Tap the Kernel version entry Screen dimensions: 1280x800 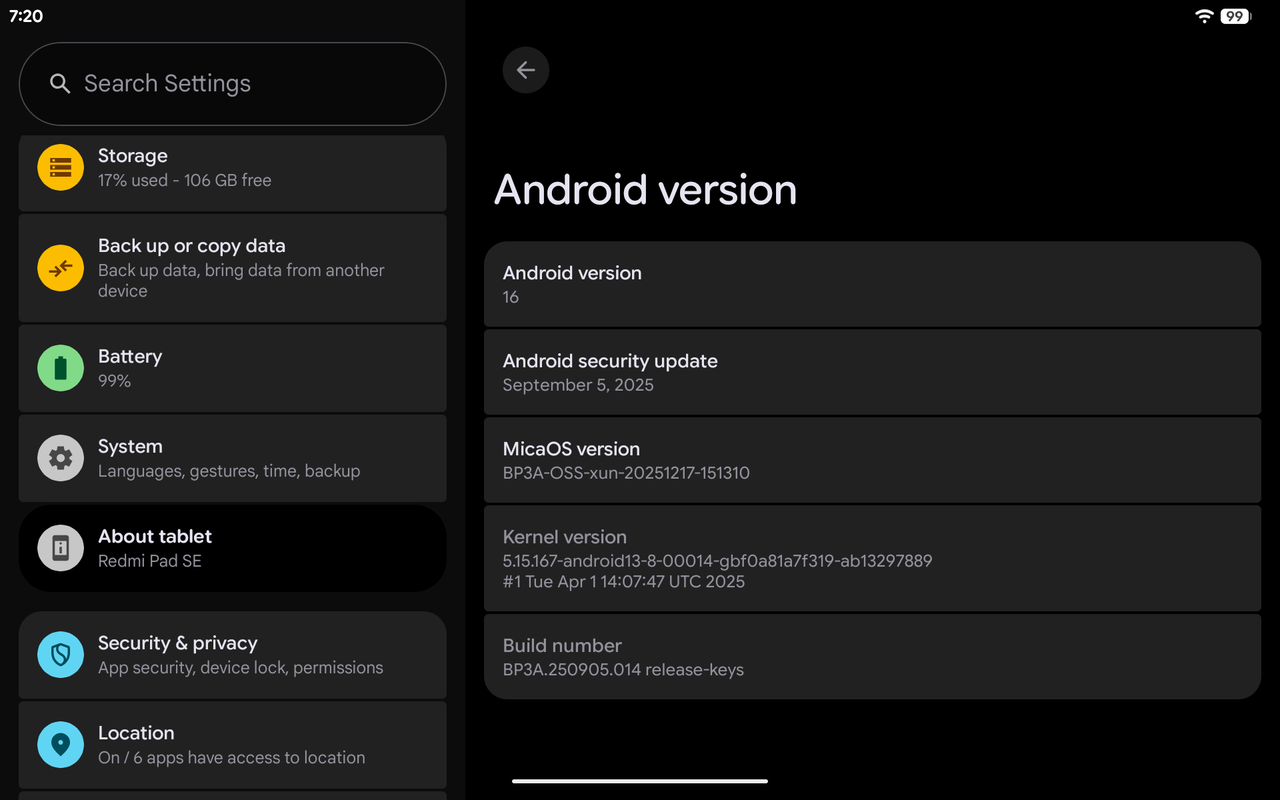(x=872, y=558)
